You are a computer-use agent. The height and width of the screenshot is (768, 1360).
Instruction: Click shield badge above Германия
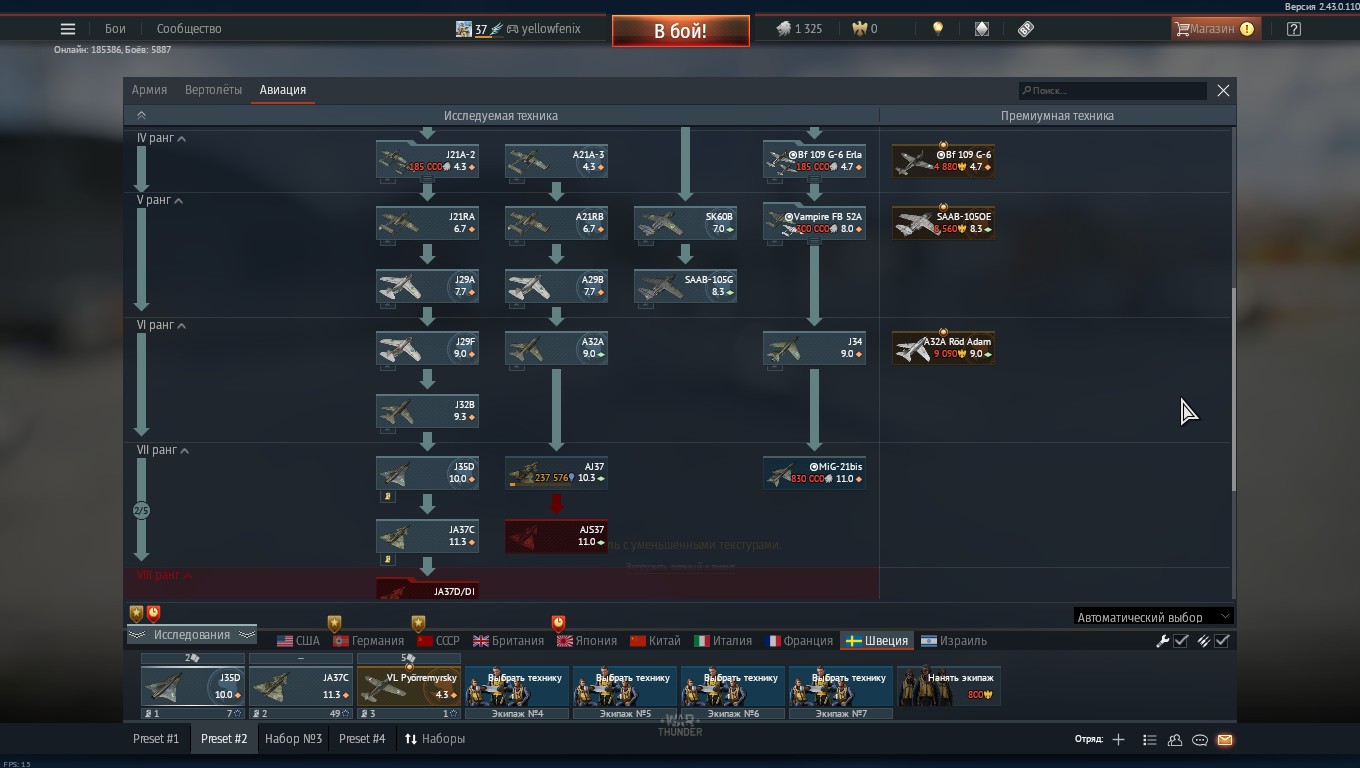coord(335,624)
